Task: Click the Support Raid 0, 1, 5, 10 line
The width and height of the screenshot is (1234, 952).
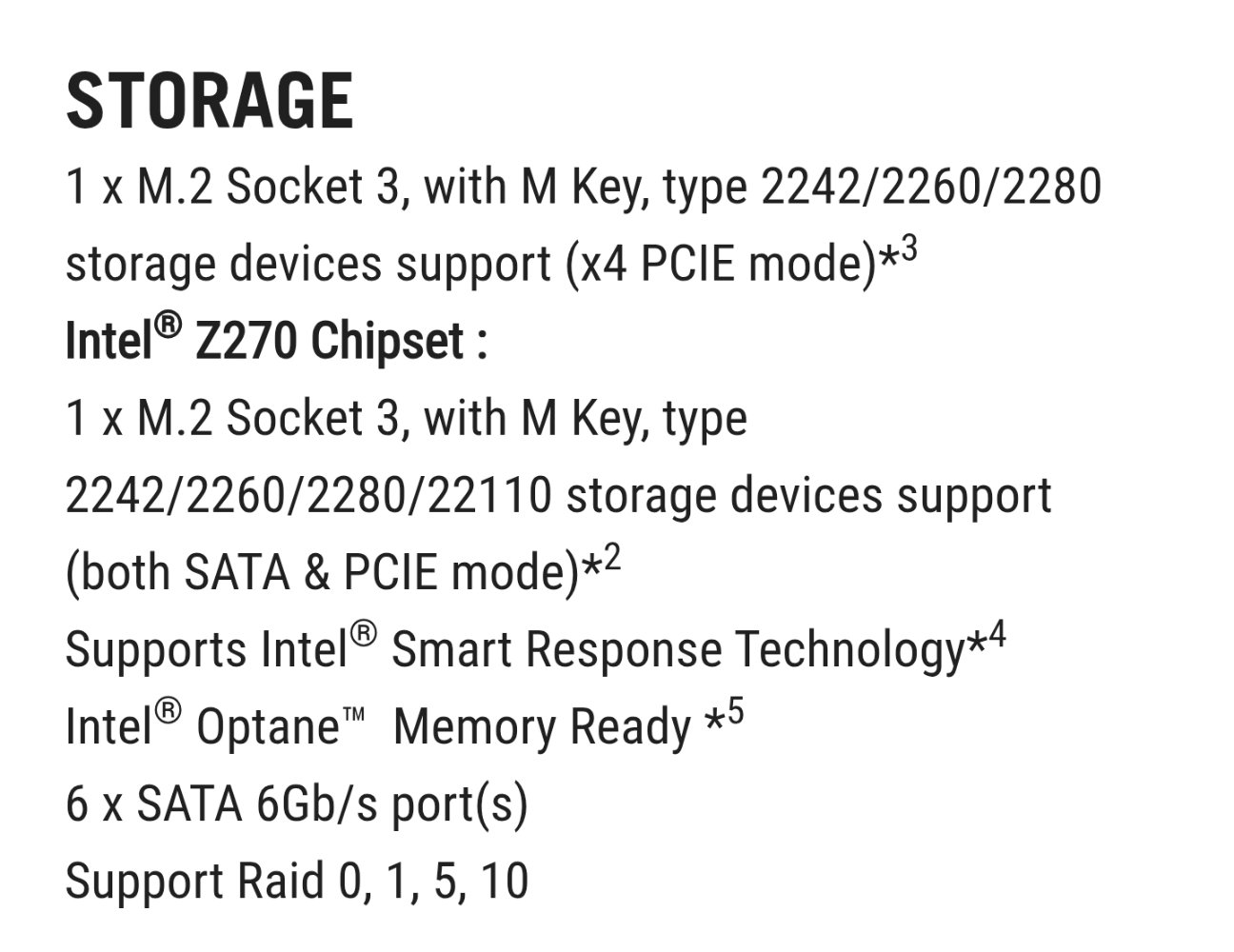Action: tap(296, 882)
